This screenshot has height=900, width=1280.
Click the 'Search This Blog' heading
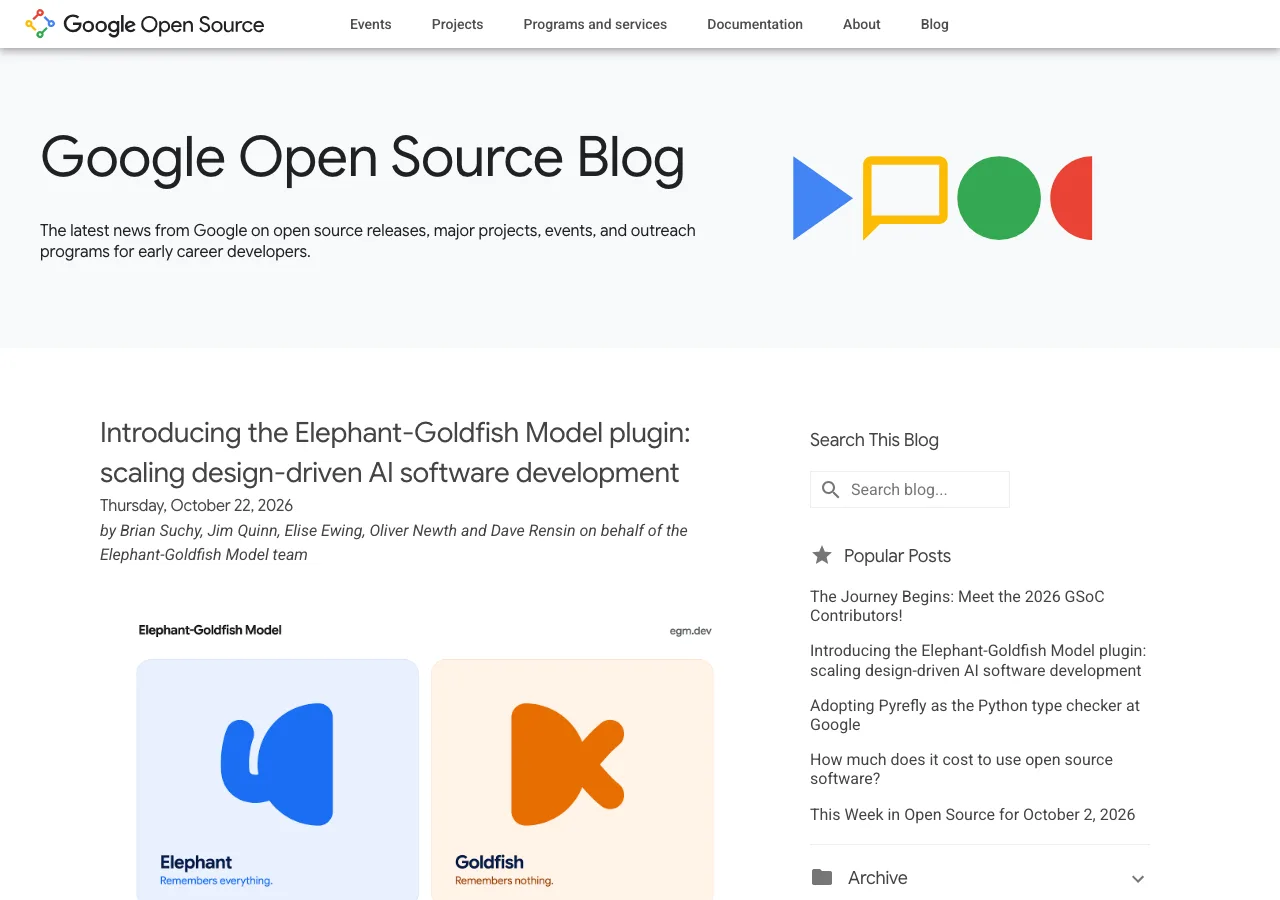tap(874, 440)
